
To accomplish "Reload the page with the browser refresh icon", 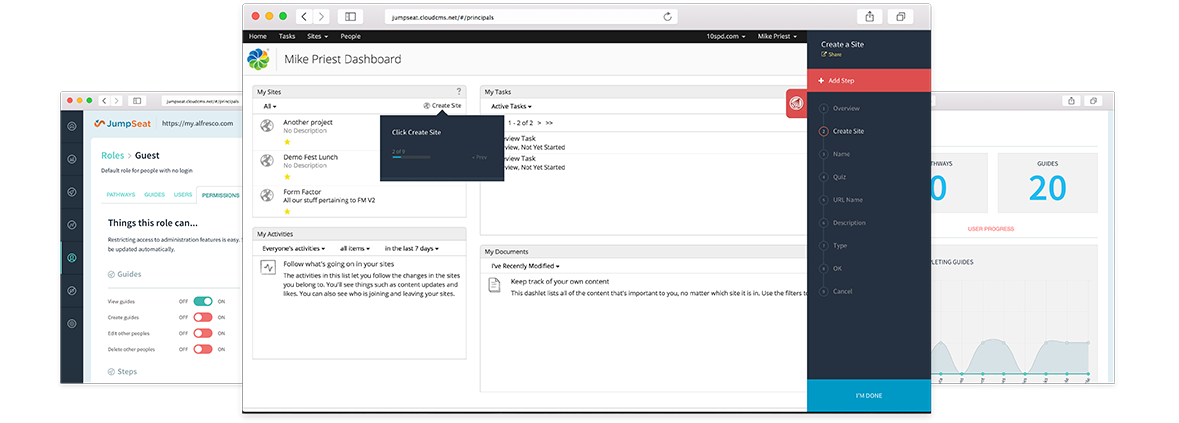I will pyautogui.click(x=667, y=17).
